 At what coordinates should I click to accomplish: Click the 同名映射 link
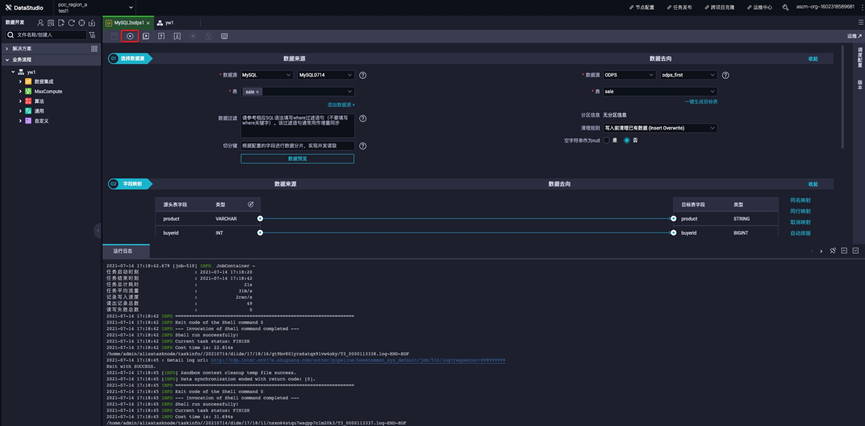(x=800, y=200)
